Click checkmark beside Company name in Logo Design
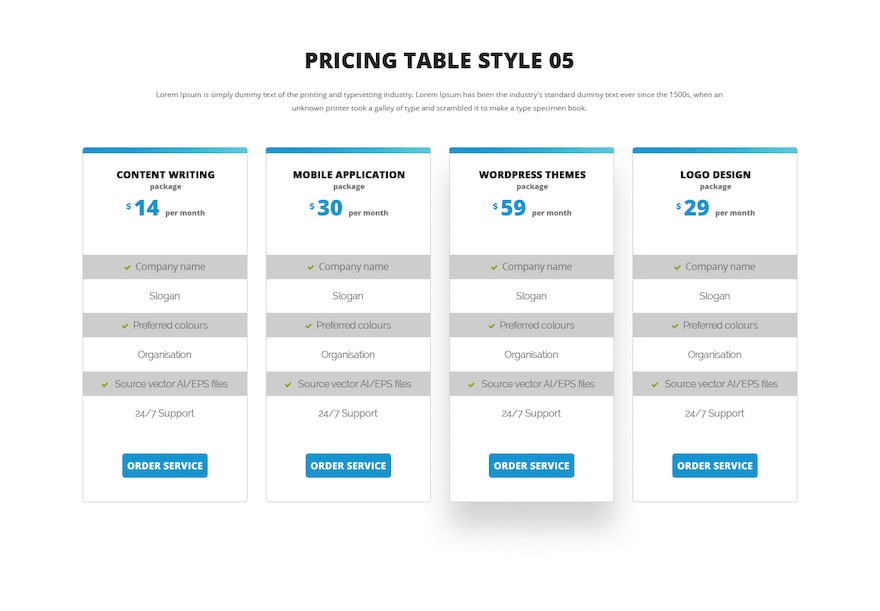Screen dimensions: 880x611 pos(677,267)
